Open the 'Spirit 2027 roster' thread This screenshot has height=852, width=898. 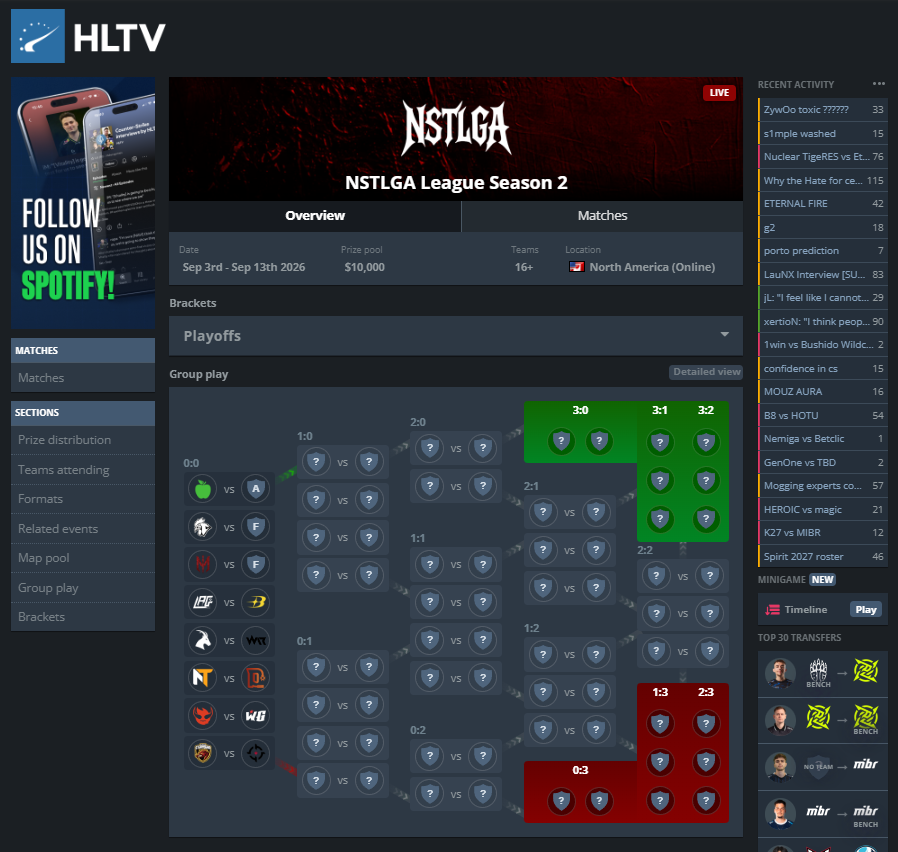[822, 556]
